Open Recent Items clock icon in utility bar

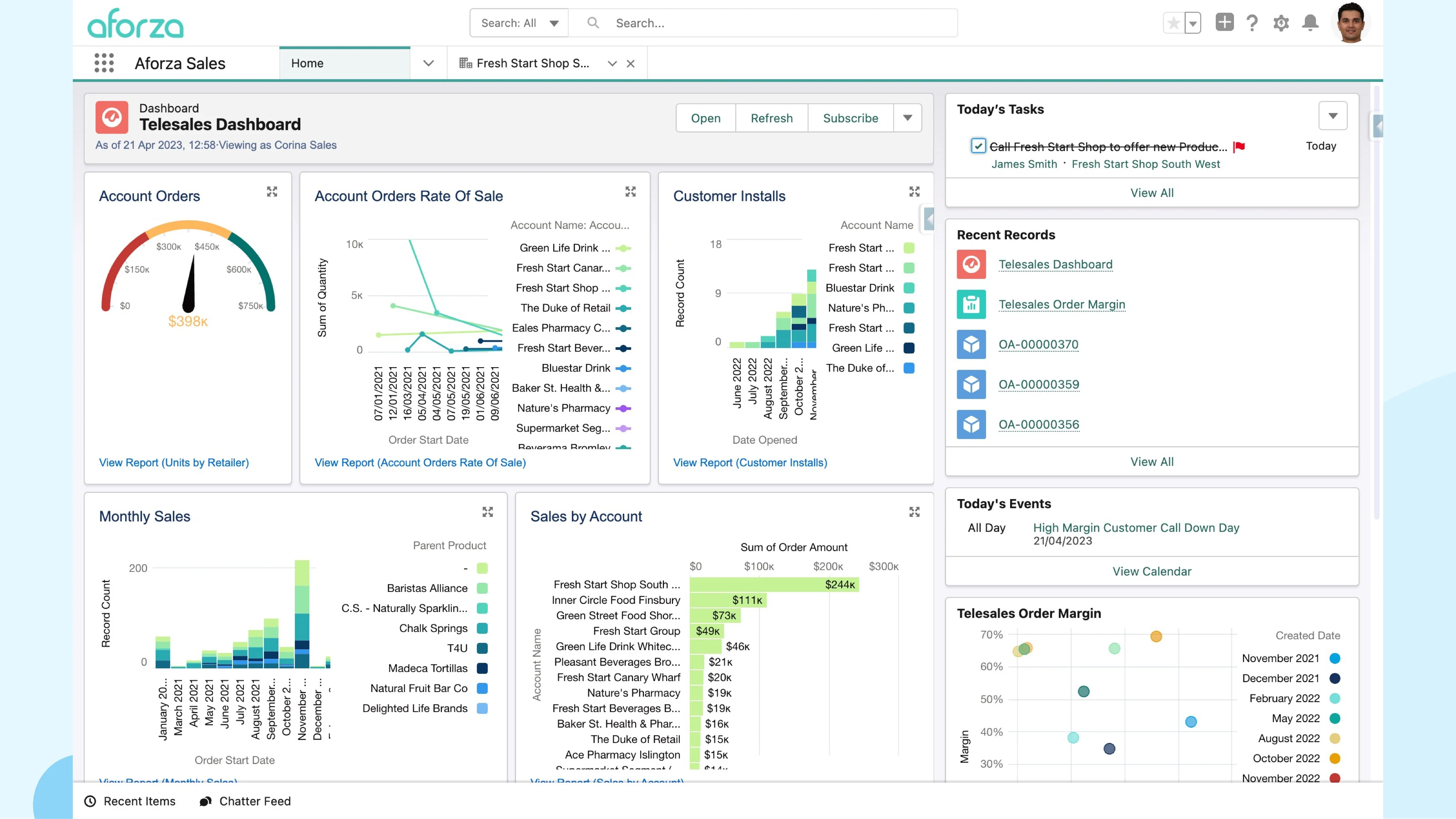pyautogui.click(x=90, y=801)
